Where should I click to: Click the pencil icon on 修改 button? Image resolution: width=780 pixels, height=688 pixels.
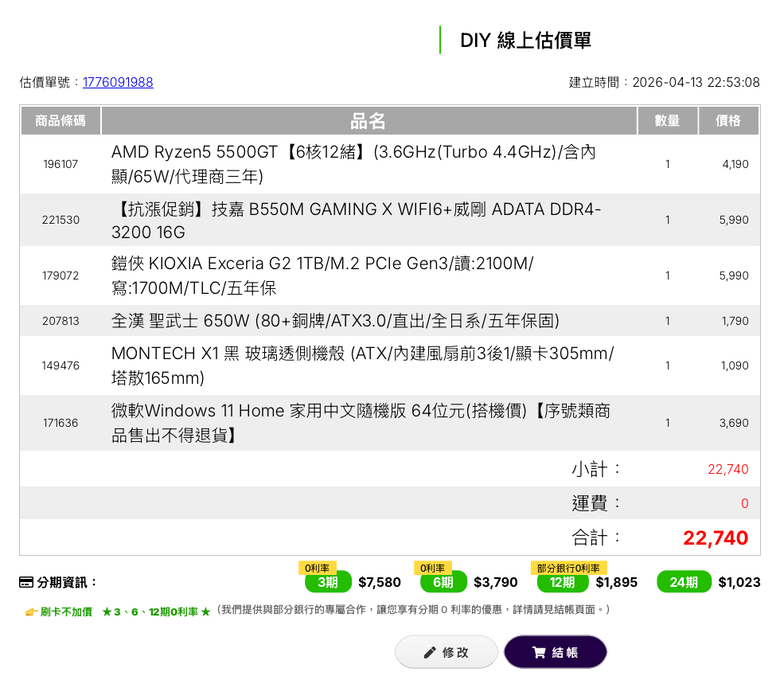pyautogui.click(x=429, y=653)
